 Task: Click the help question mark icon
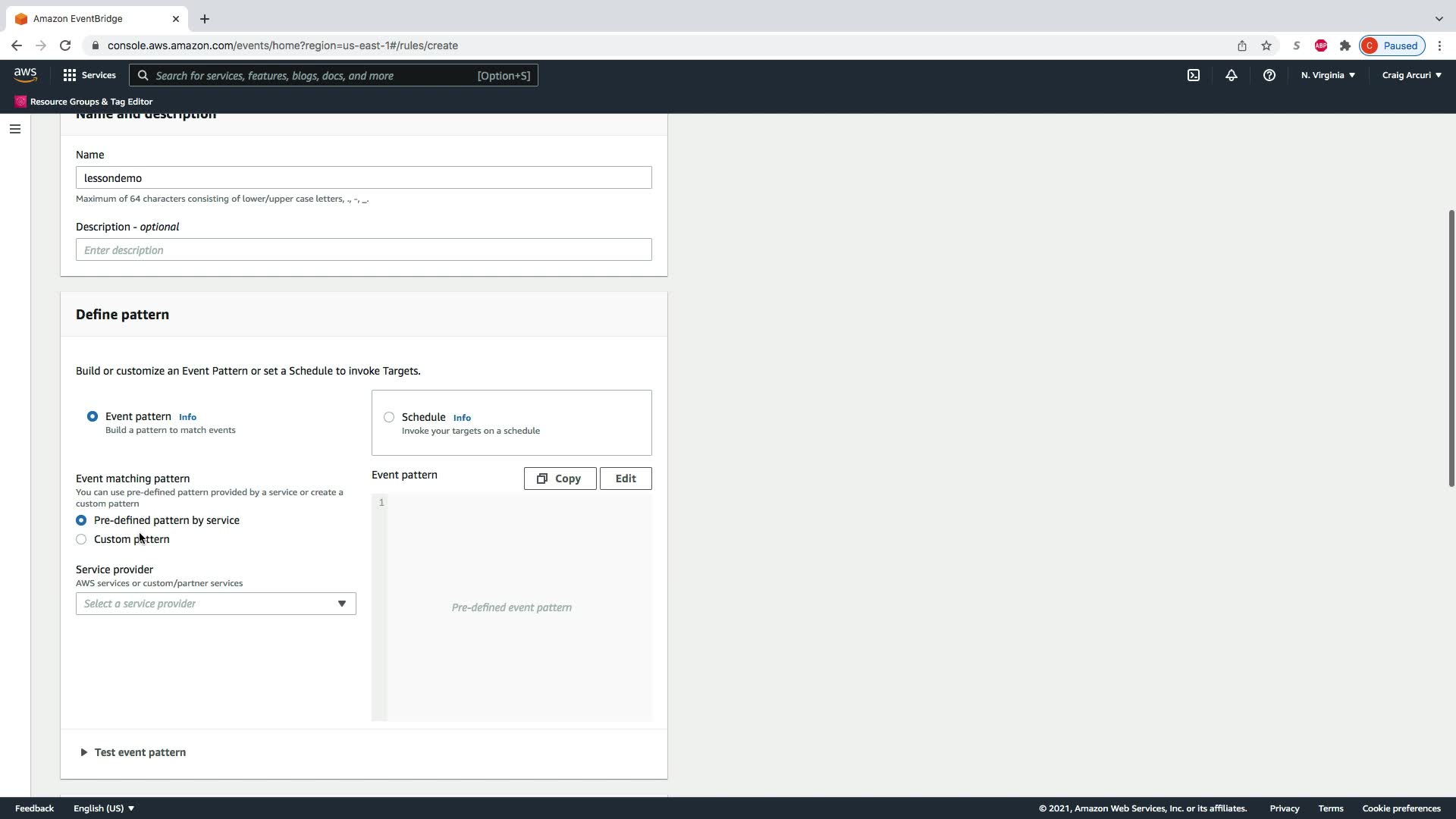1269,75
